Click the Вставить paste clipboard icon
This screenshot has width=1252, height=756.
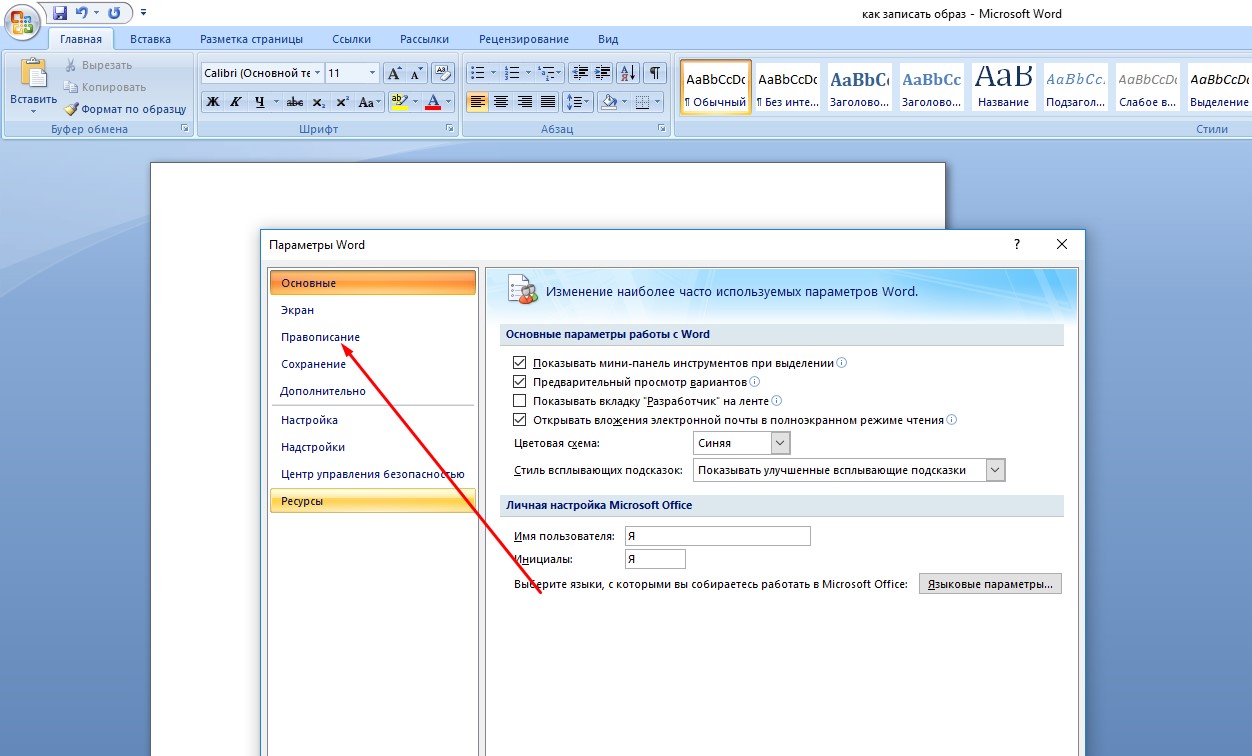[x=34, y=73]
